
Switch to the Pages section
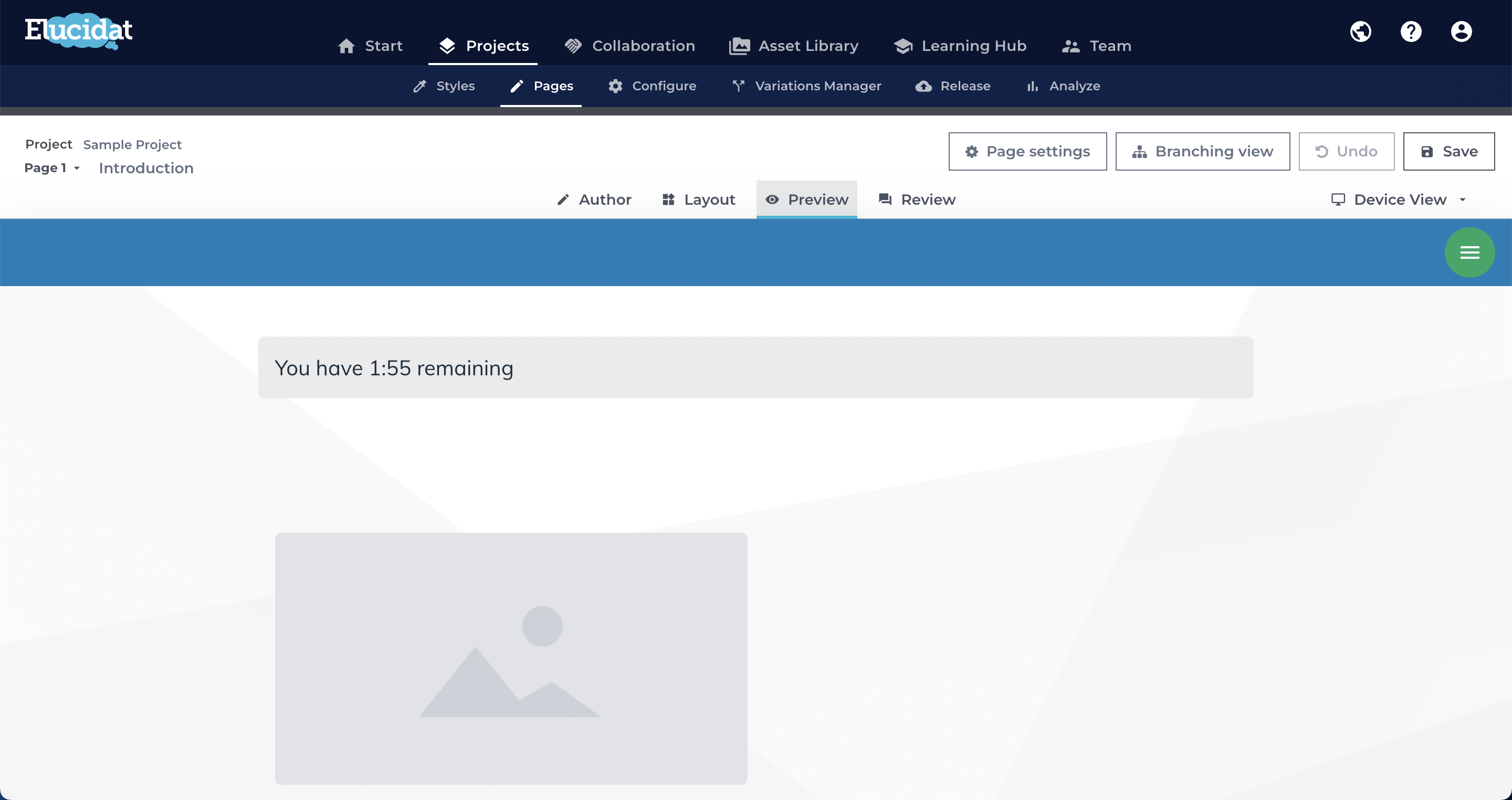point(541,86)
